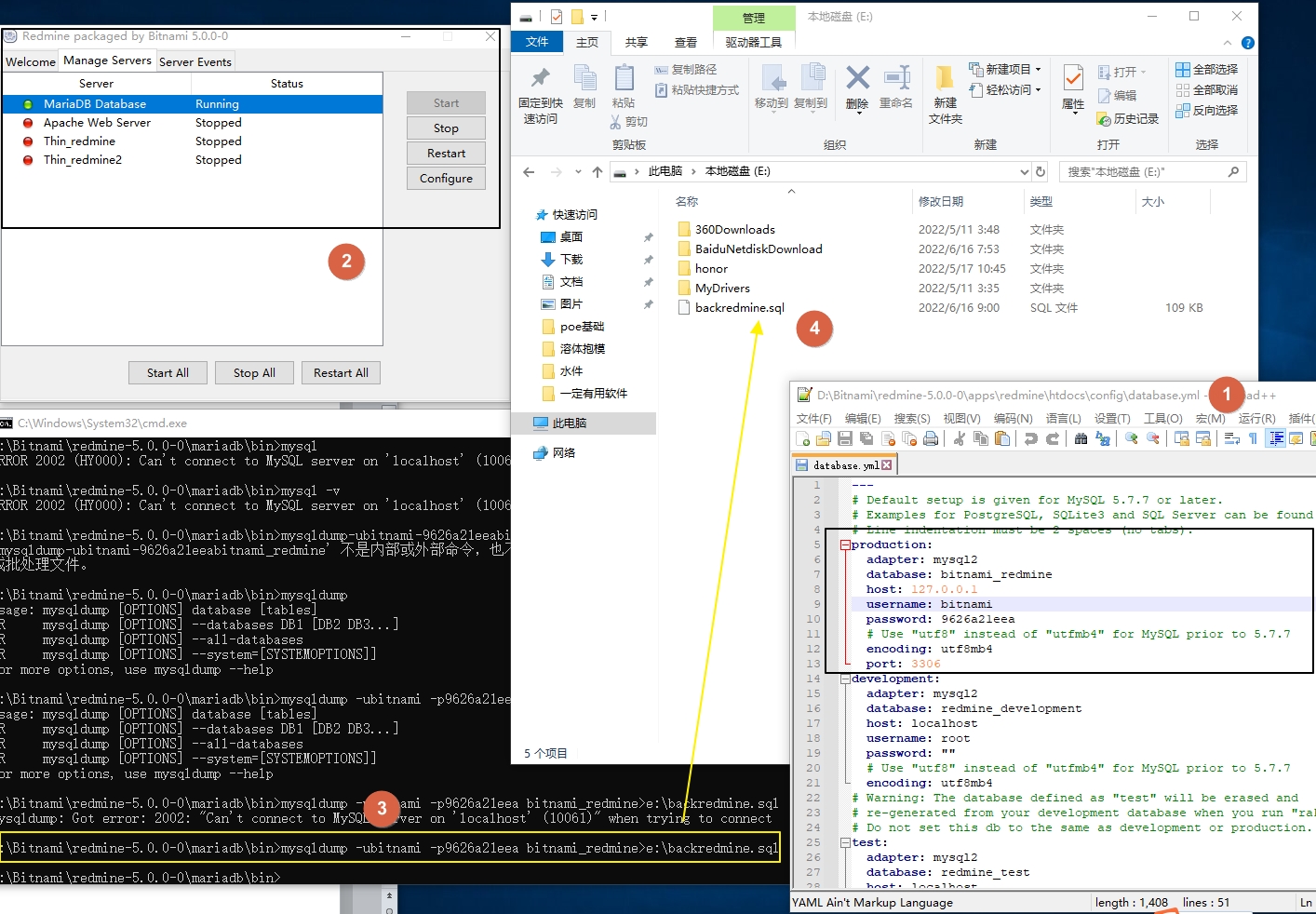Click New Folder icon in Explorer ribbon
1316x914 pixels.
coord(945,78)
